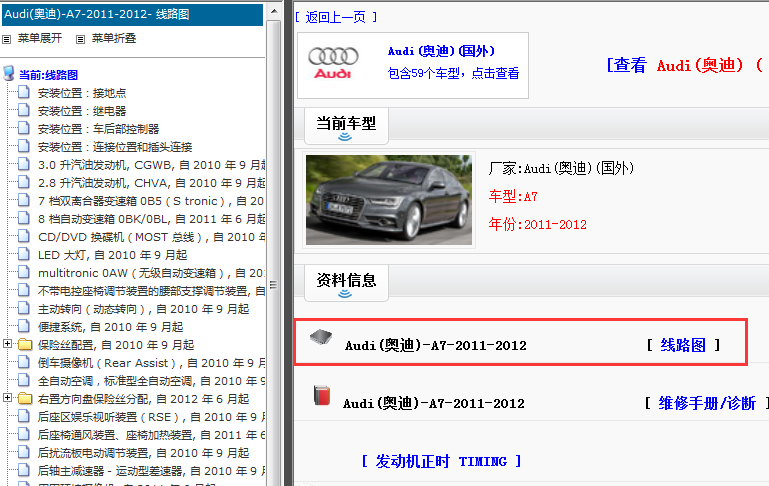769x486 pixels.
Task: Click the folder icon for 右置方向盘保险丝分配
Action: (x=25, y=399)
